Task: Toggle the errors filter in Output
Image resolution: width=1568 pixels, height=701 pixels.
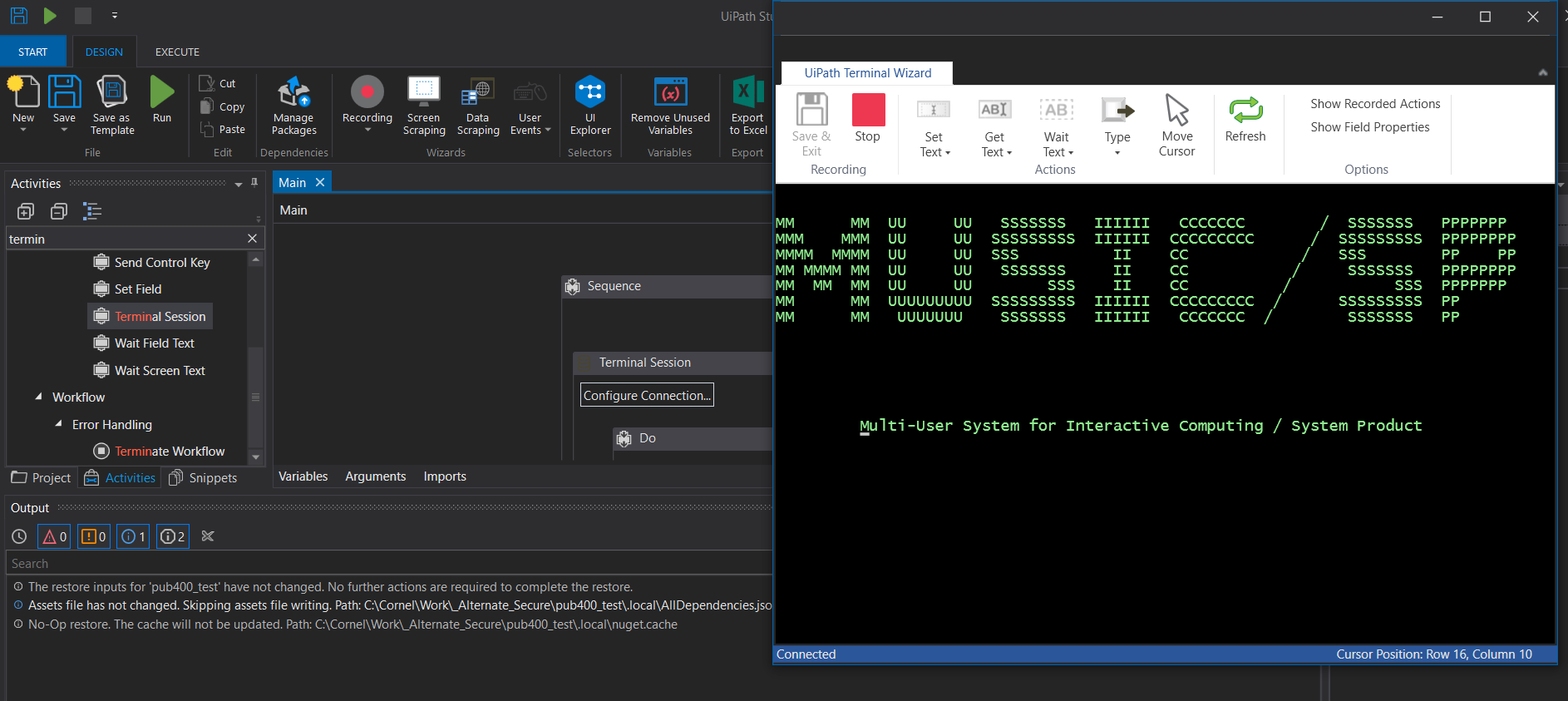Action: [x=54, y=536]
